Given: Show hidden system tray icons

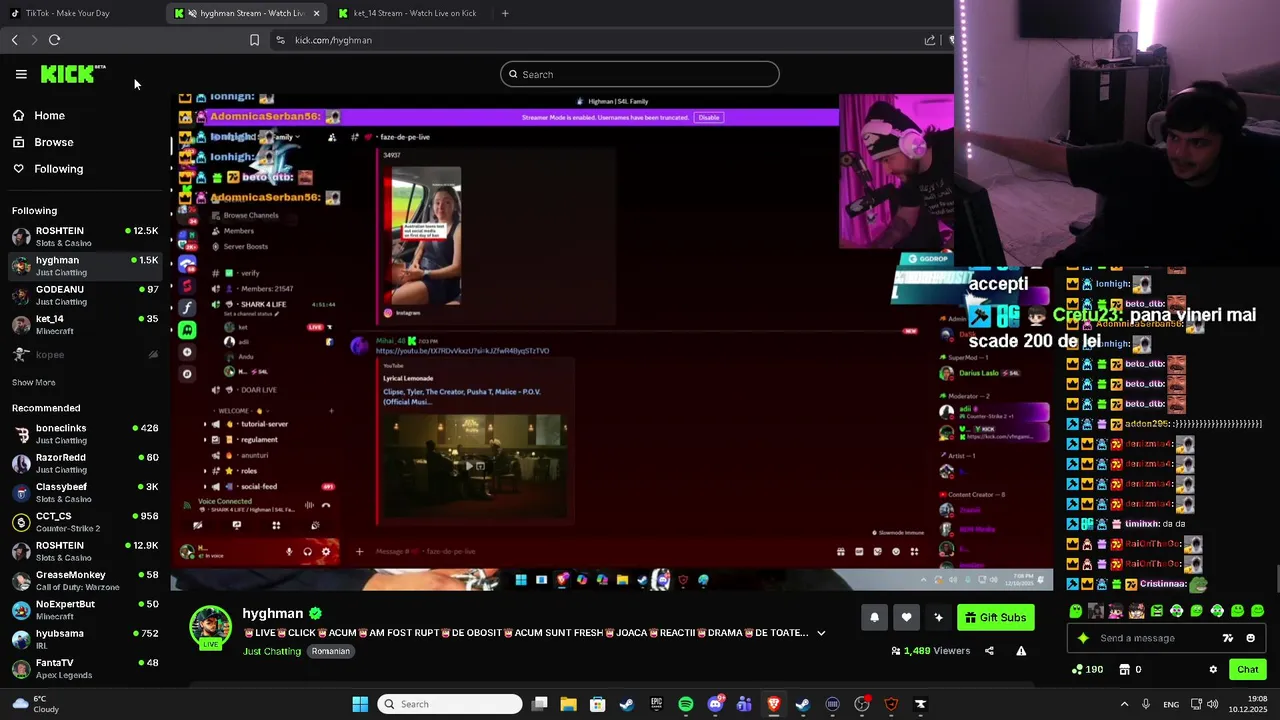Looking at the screenshot, I should 1124,704.
